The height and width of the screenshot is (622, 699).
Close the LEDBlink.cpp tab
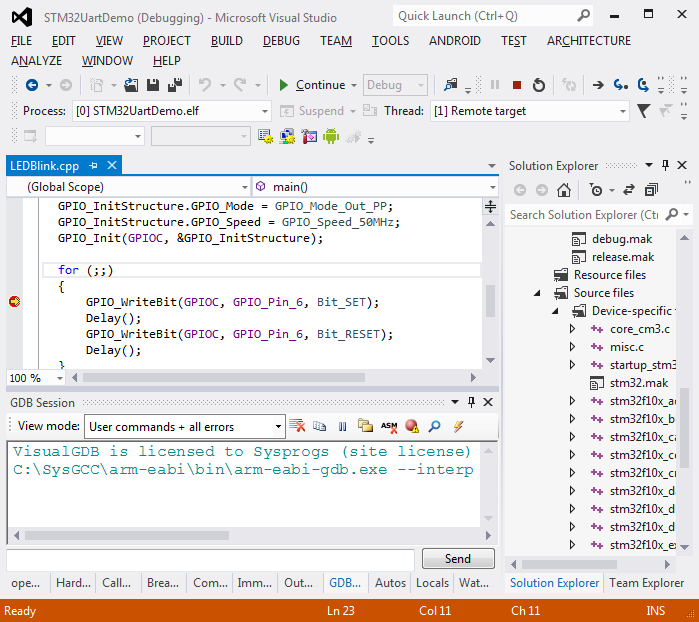pos(112,165)
